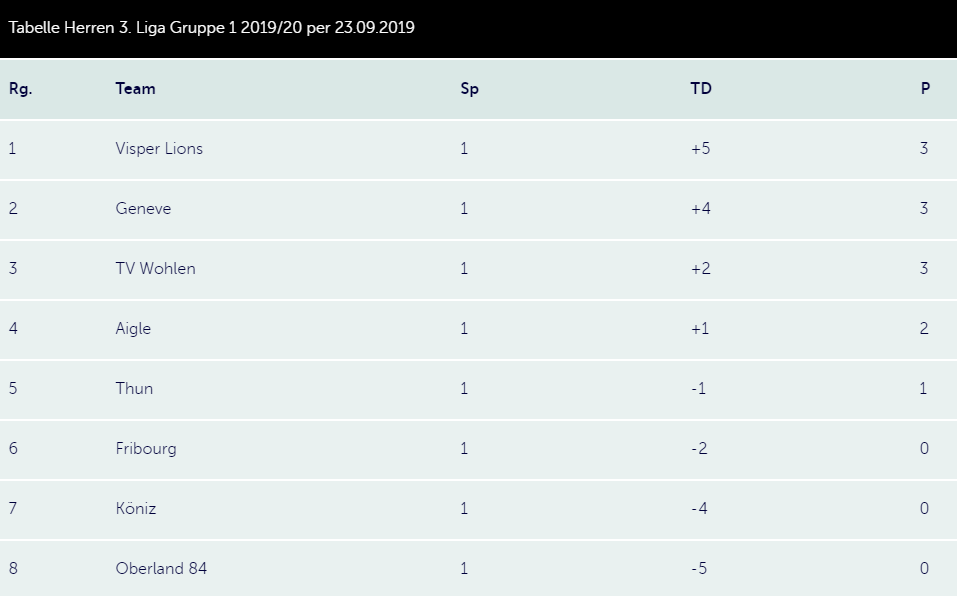Image resolution: width=957 pixels, height=596 pixels.
Task: Click the TD column header
Action: pos(701,89)
